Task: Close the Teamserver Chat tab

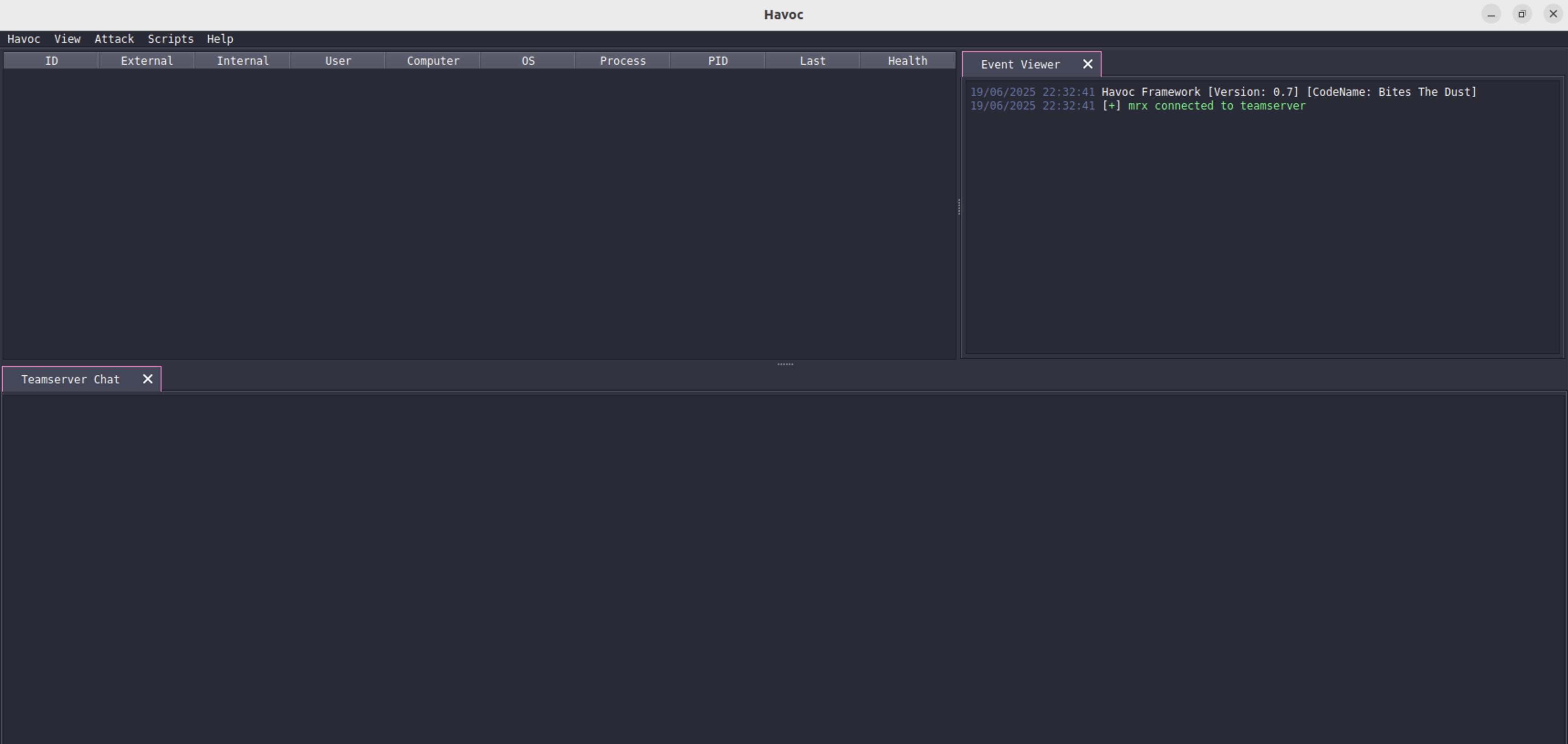Action: (147, 379)
